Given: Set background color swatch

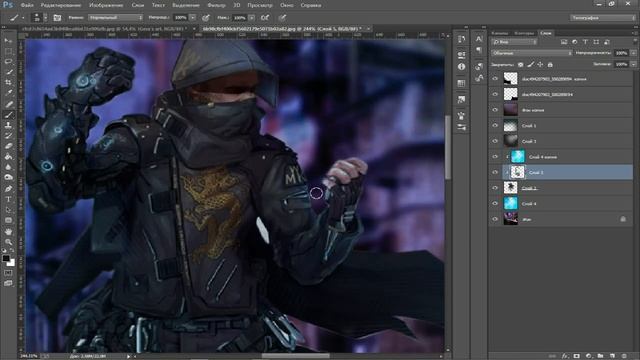Looking at the screenshot, I should [11, 263].
